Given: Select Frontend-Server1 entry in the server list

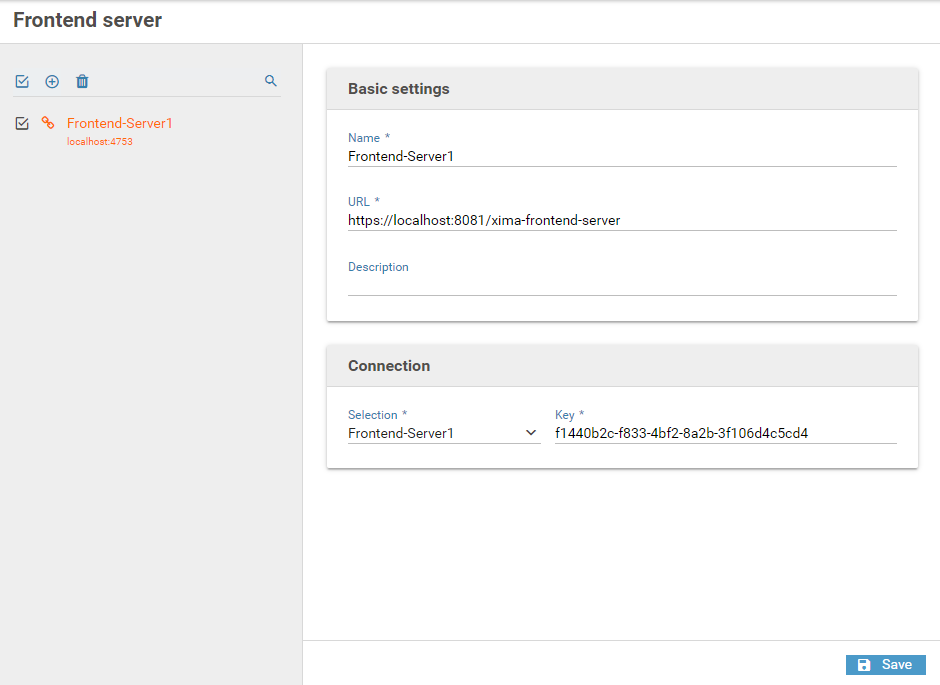Looking at the screenshot, I should (x=120, y=123).
